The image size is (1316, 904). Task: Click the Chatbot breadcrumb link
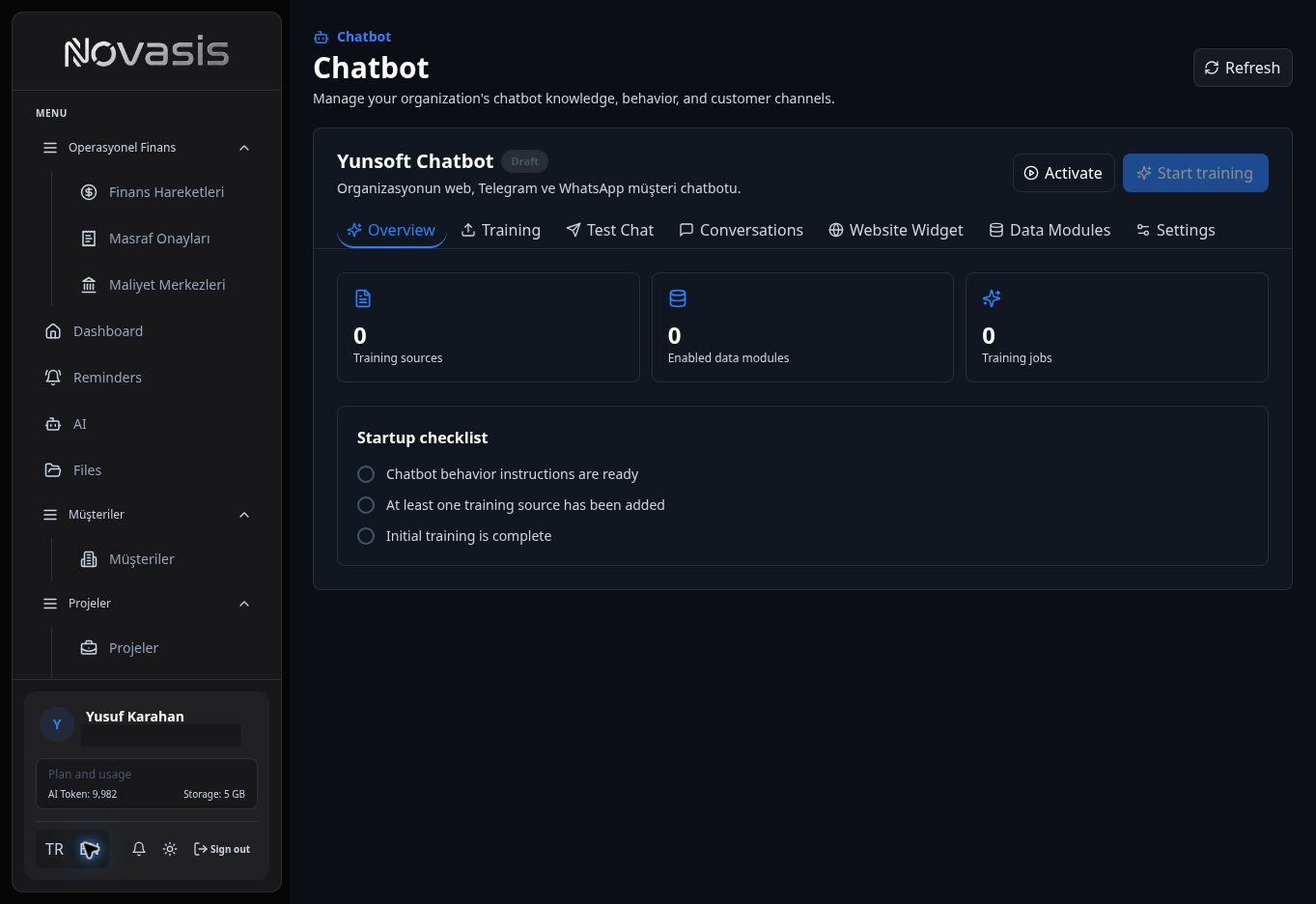[364, 37]
